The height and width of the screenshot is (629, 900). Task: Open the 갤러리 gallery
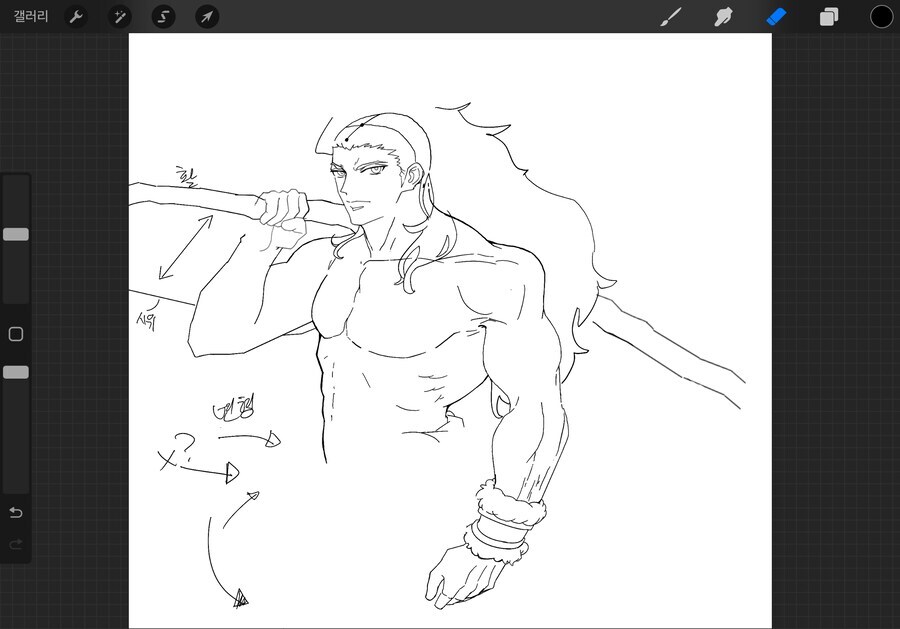tap(31, 17)
